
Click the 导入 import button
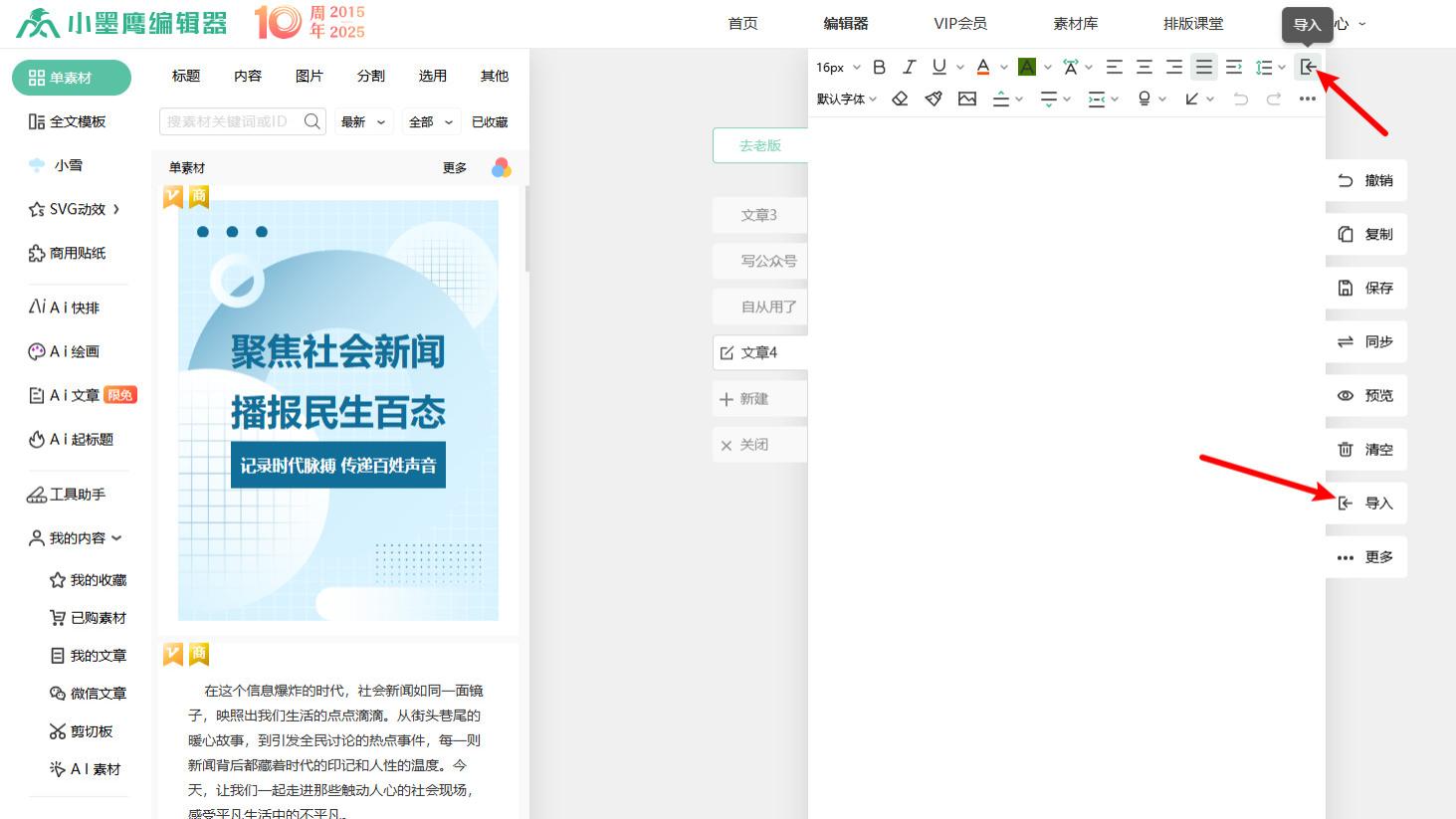[1366, 503]
